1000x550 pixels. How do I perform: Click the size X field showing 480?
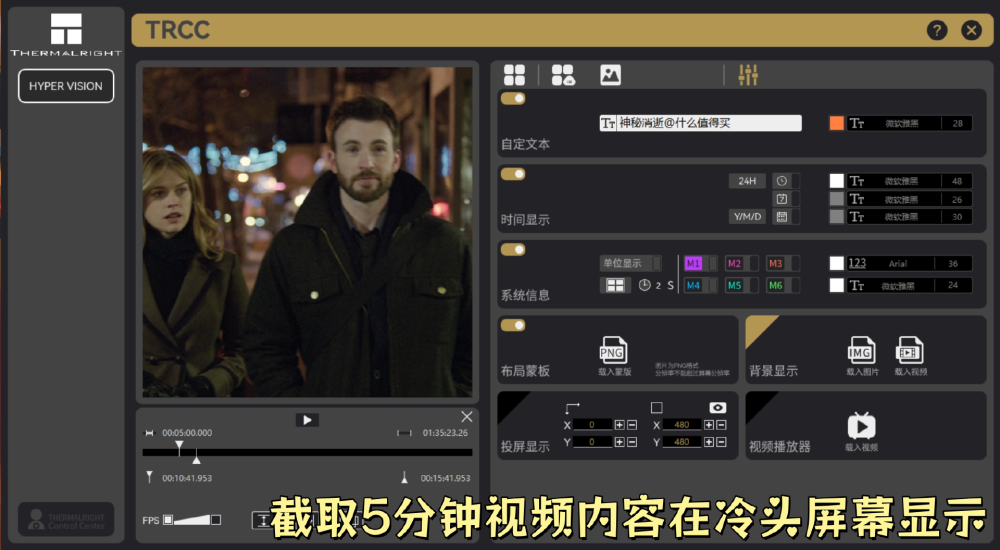[682, 424]
